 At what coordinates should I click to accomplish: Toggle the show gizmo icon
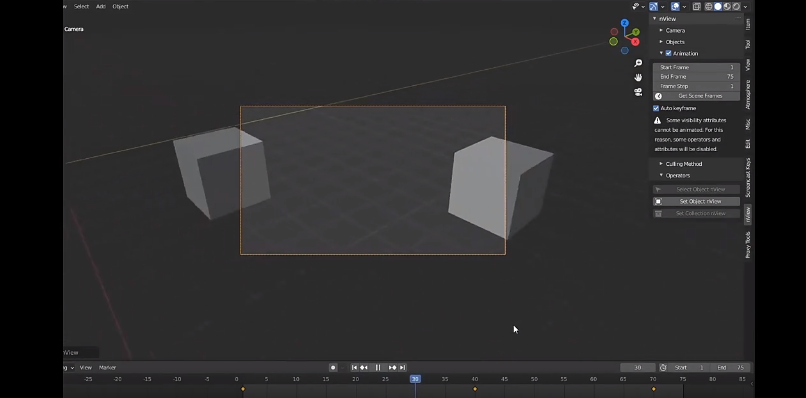[653, 7]
